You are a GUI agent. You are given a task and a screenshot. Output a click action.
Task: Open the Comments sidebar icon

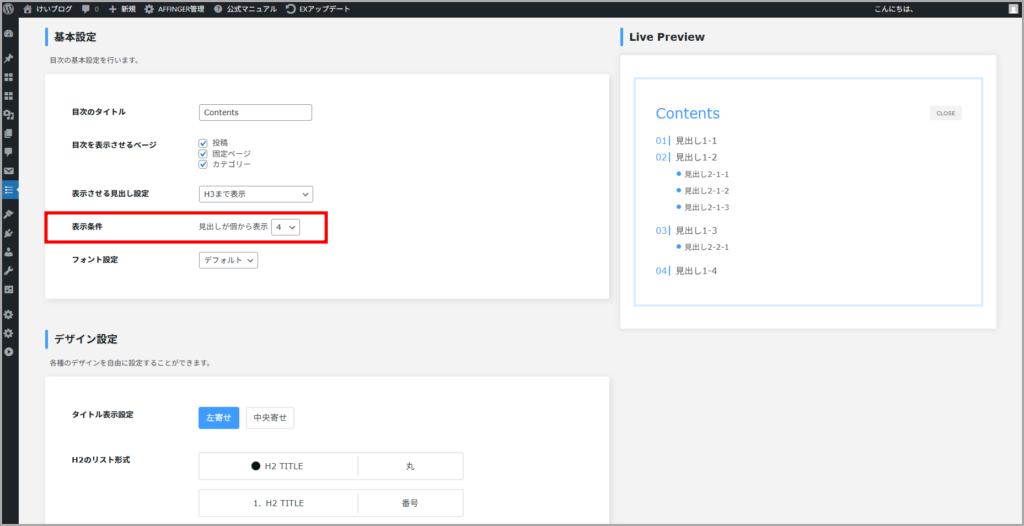click(9, 152)
